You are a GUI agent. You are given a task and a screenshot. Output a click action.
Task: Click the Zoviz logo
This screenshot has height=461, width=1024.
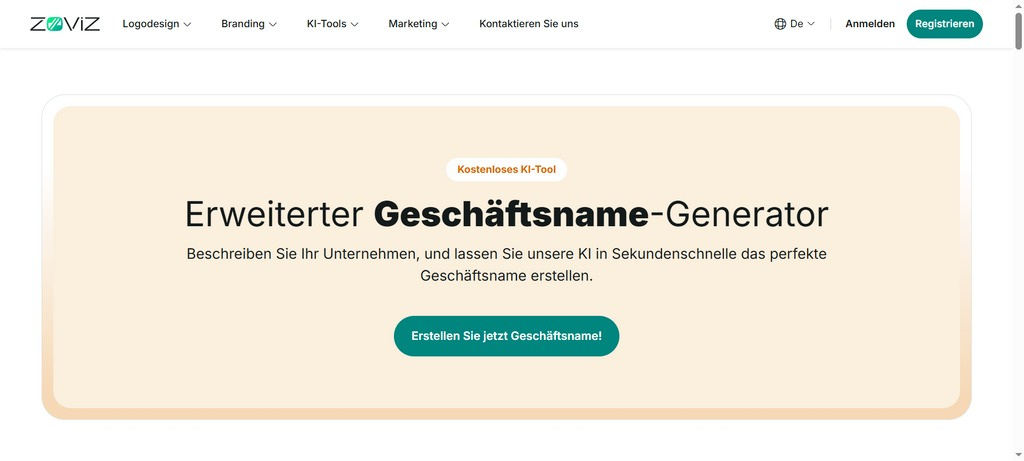[65, 24]
